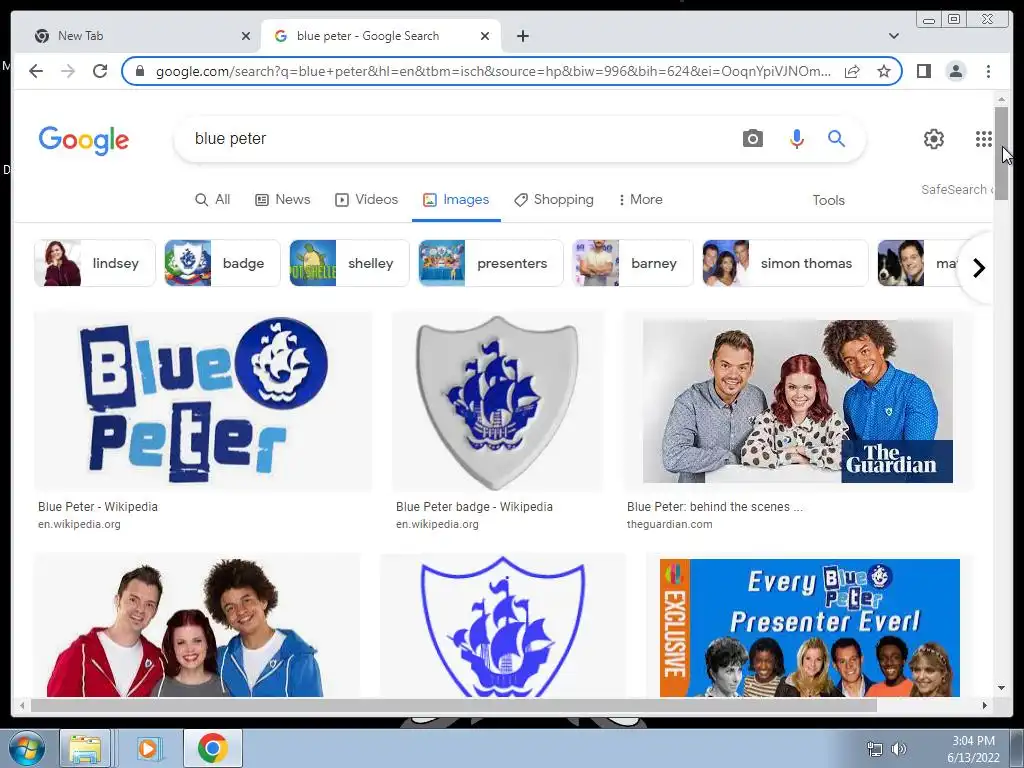Expand the More search options menu
This screenshot has width=1024, height=768.
(x=641, y=200)
